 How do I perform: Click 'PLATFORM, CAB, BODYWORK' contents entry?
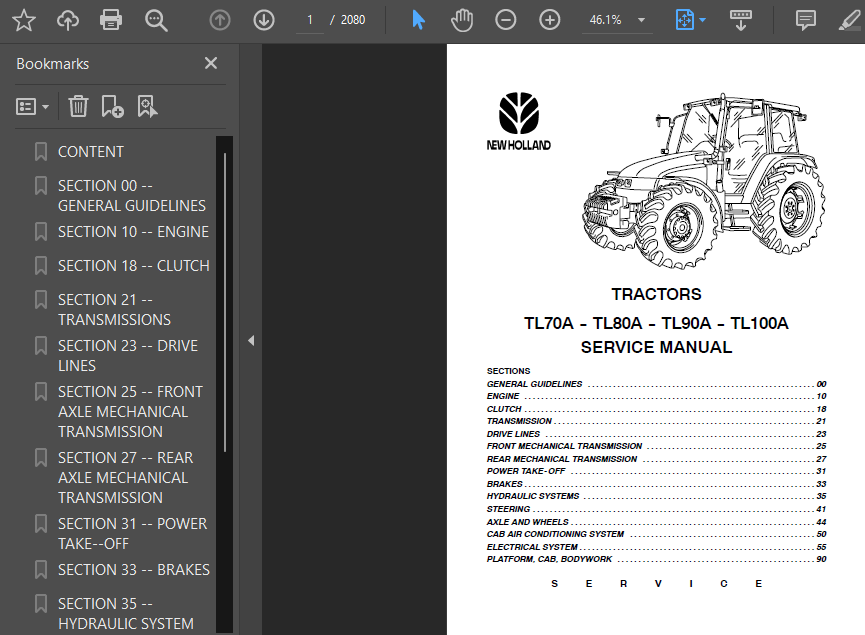pyautogui.click(x=656, y=559)
